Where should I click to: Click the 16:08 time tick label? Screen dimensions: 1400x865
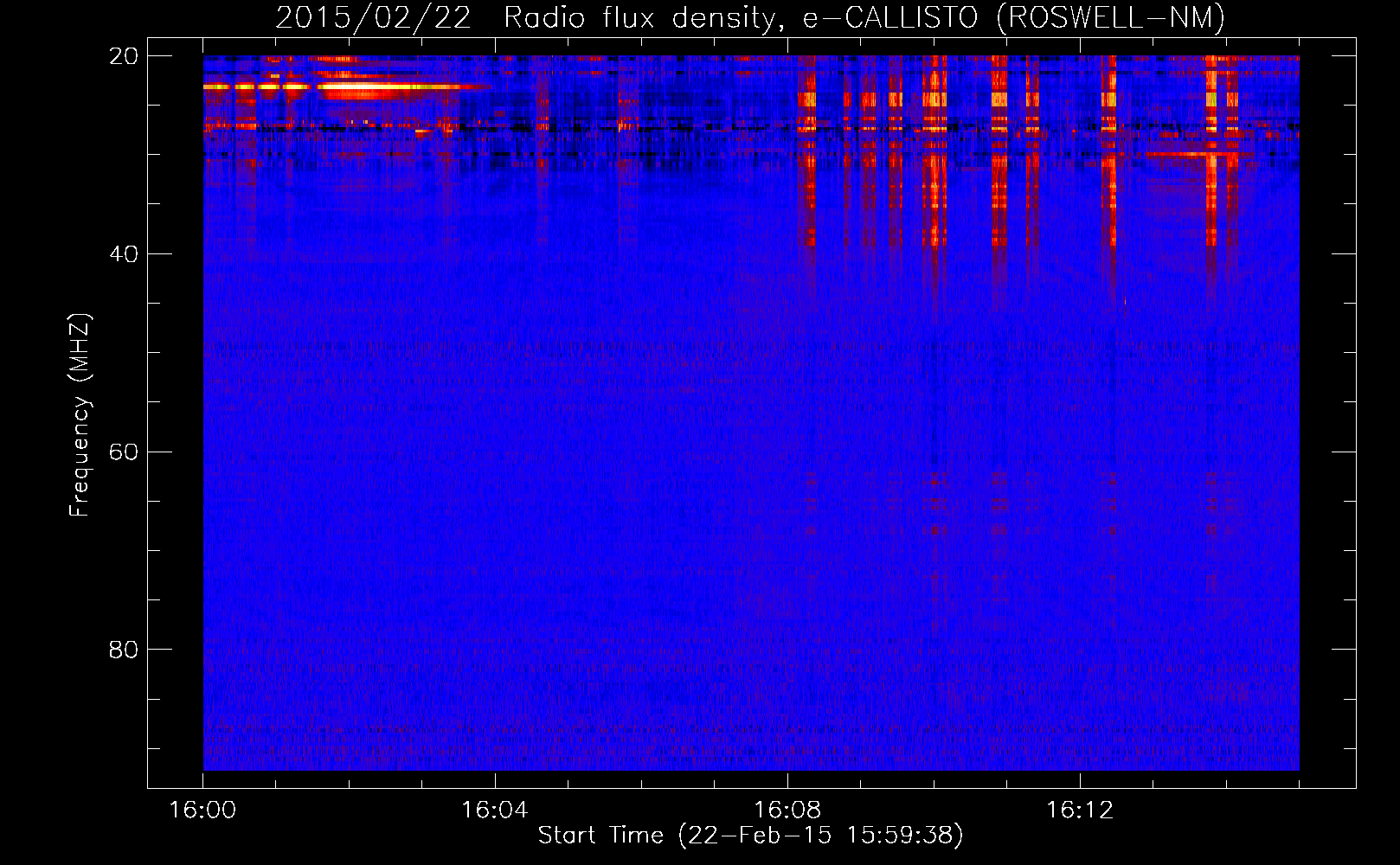pos(787,811)
